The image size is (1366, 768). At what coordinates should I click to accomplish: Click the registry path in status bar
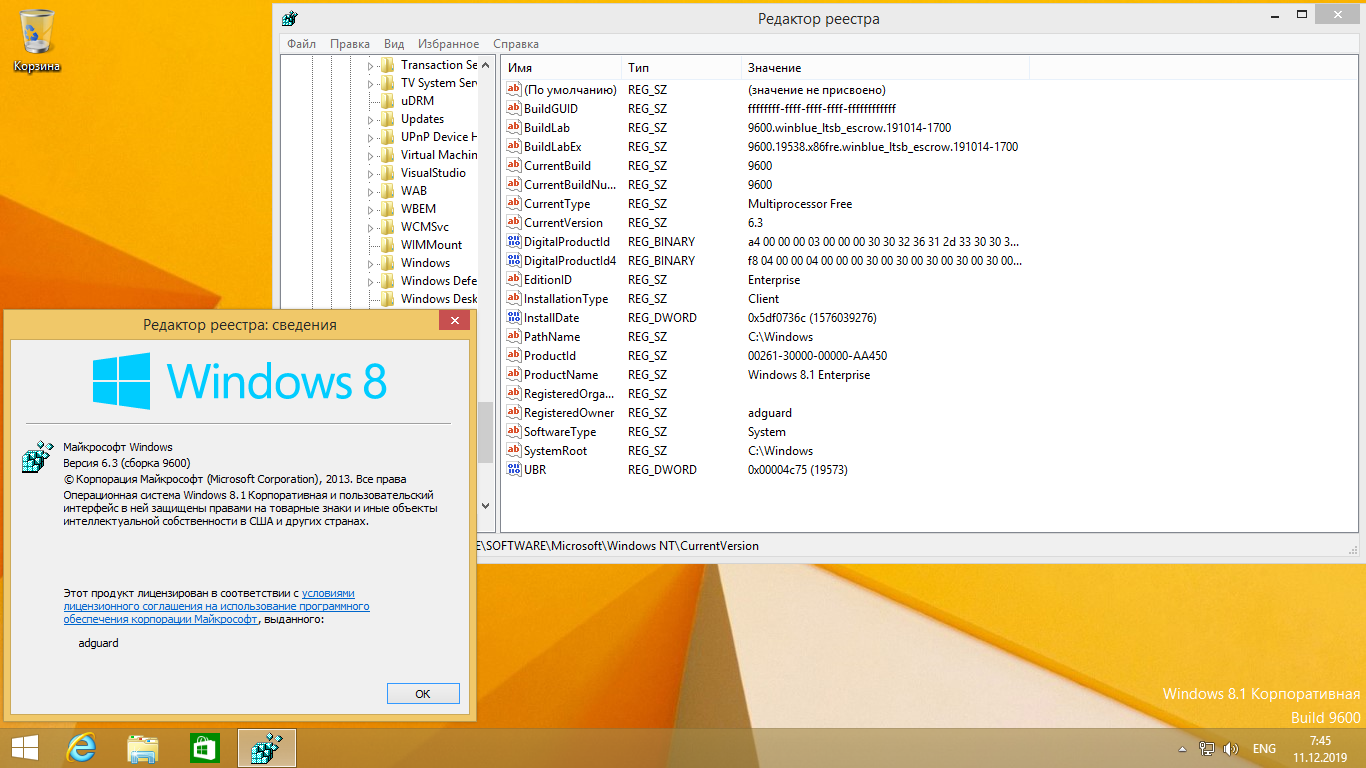pyautogui.click(x=619, y=546)
